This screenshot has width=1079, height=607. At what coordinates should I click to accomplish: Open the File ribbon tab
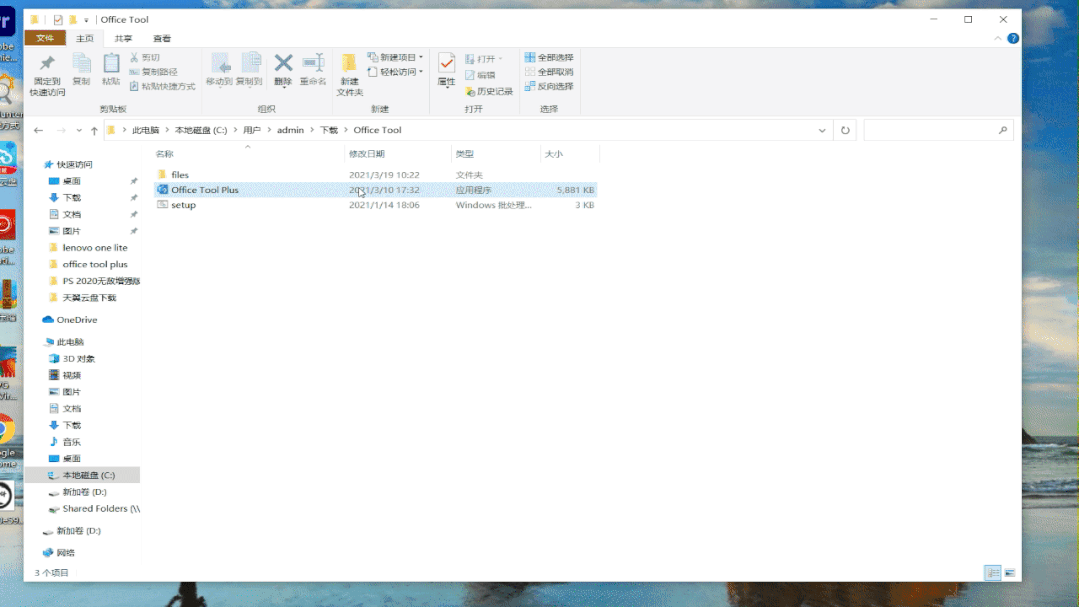click(x=45, y=39)
